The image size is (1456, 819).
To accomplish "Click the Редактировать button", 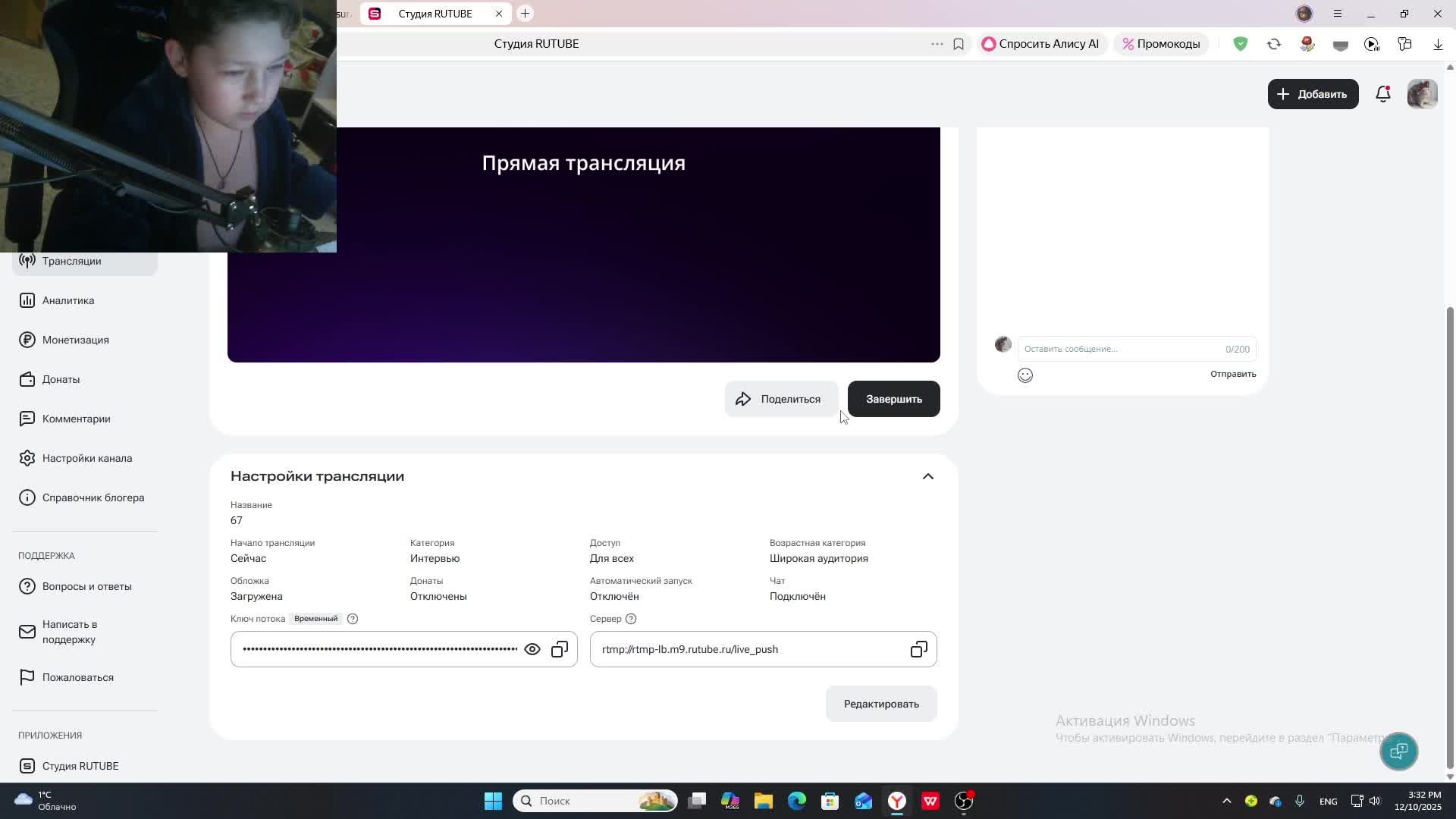I will [881, 704].
